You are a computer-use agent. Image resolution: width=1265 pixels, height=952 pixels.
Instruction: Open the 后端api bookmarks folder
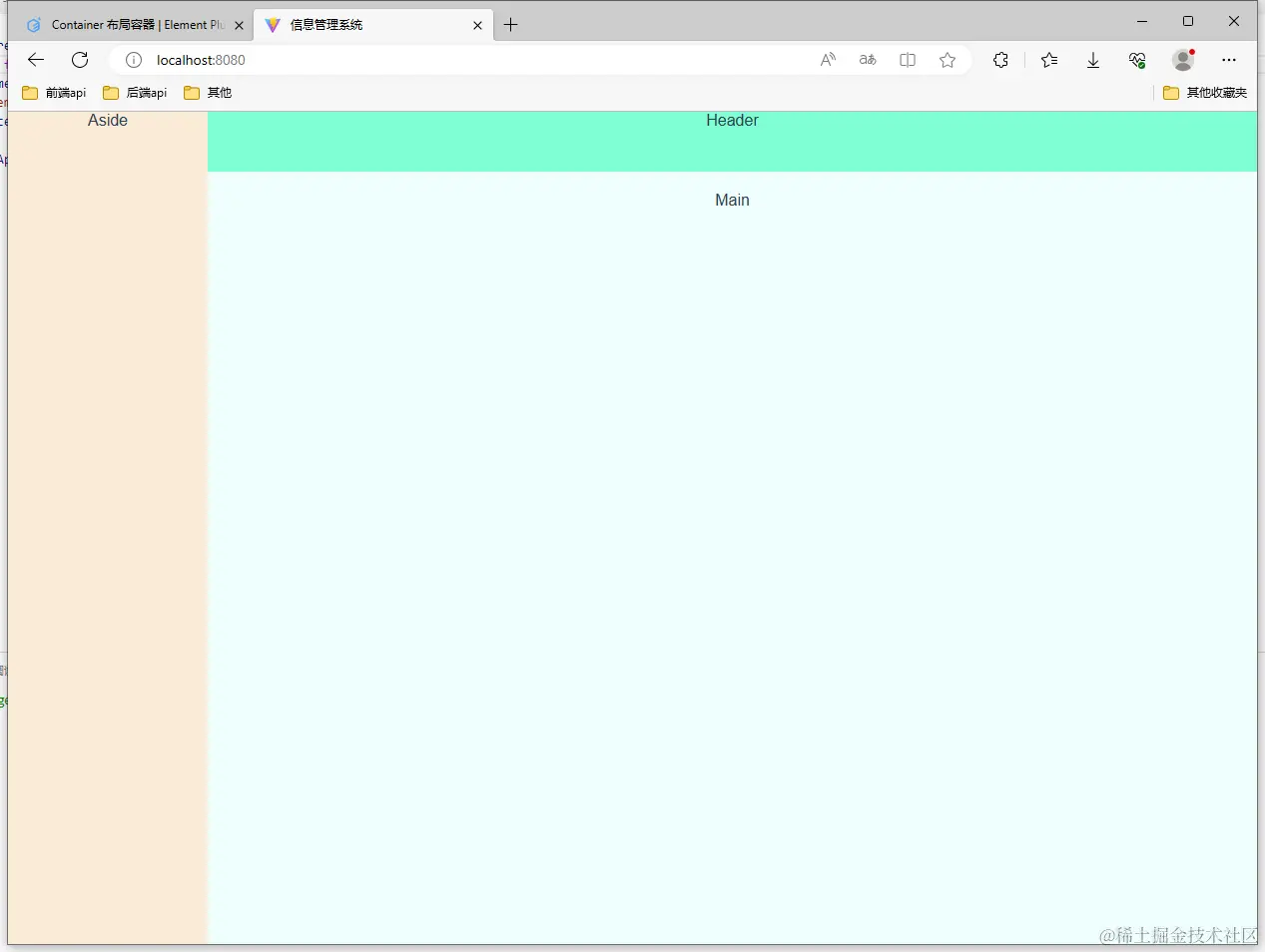(135, 93)
